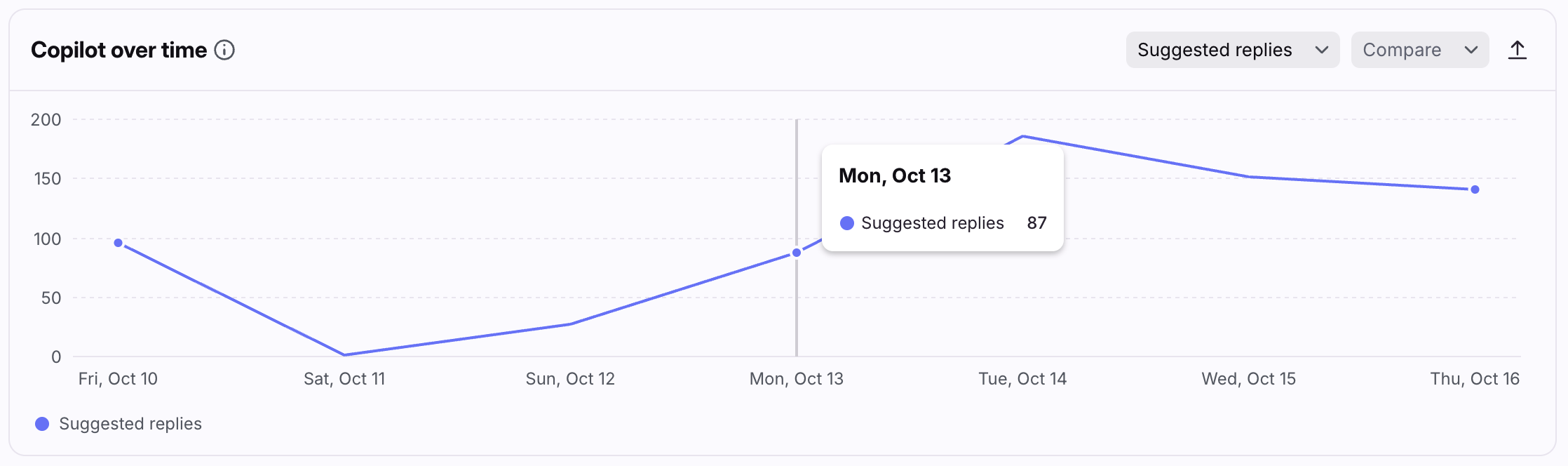Click the line low point above Sat, Oct 11
1568x466 pixels.
[x=344, y=354]
